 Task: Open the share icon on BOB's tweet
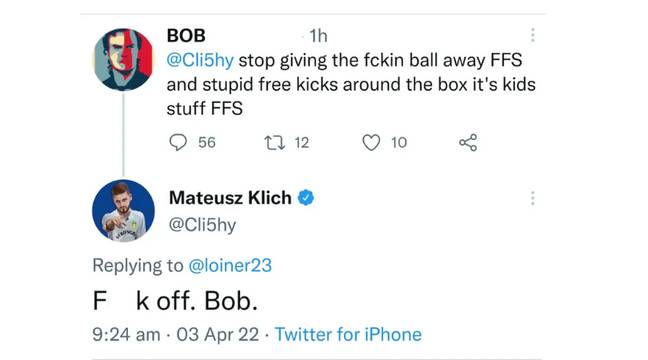[468, 143]
